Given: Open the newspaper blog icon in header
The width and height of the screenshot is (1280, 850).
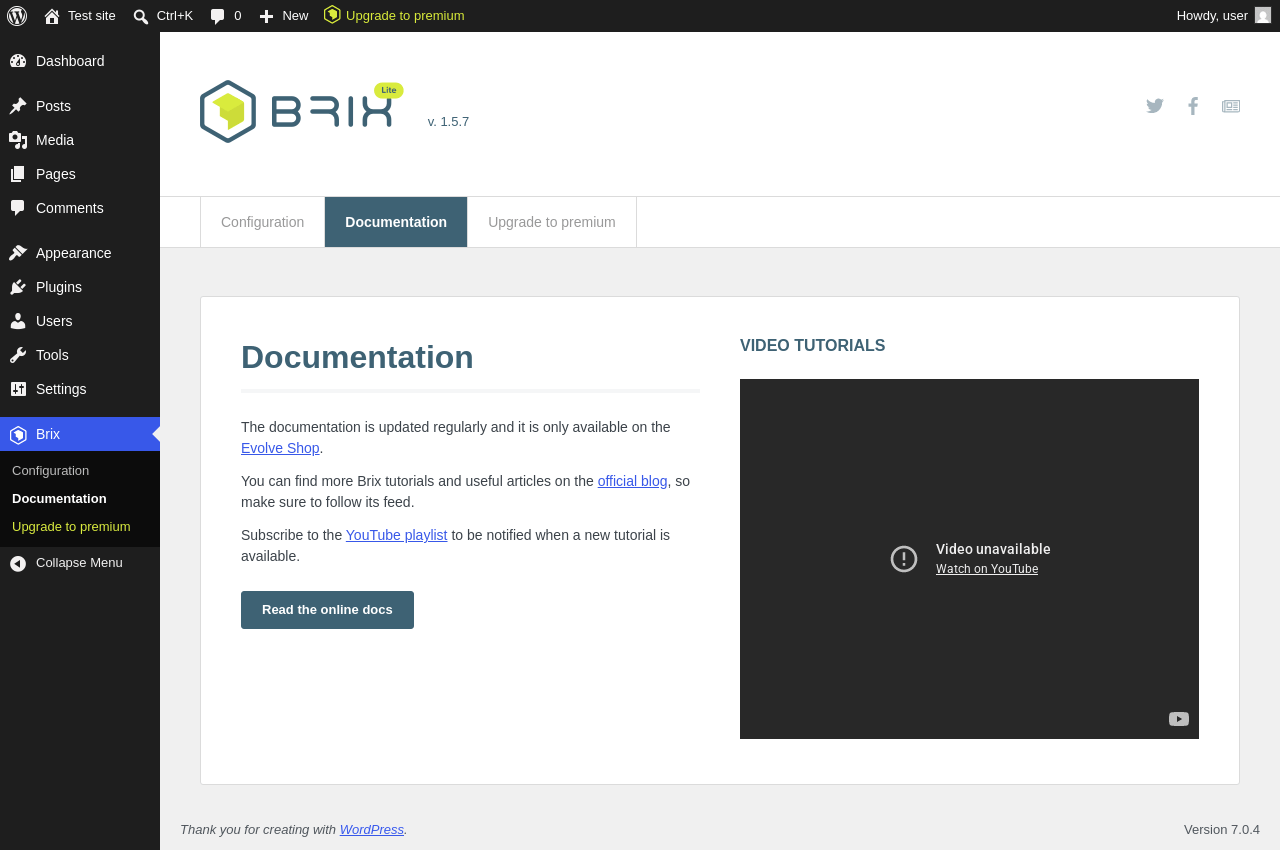Looking at the screenshot, I should point(1231,106).
